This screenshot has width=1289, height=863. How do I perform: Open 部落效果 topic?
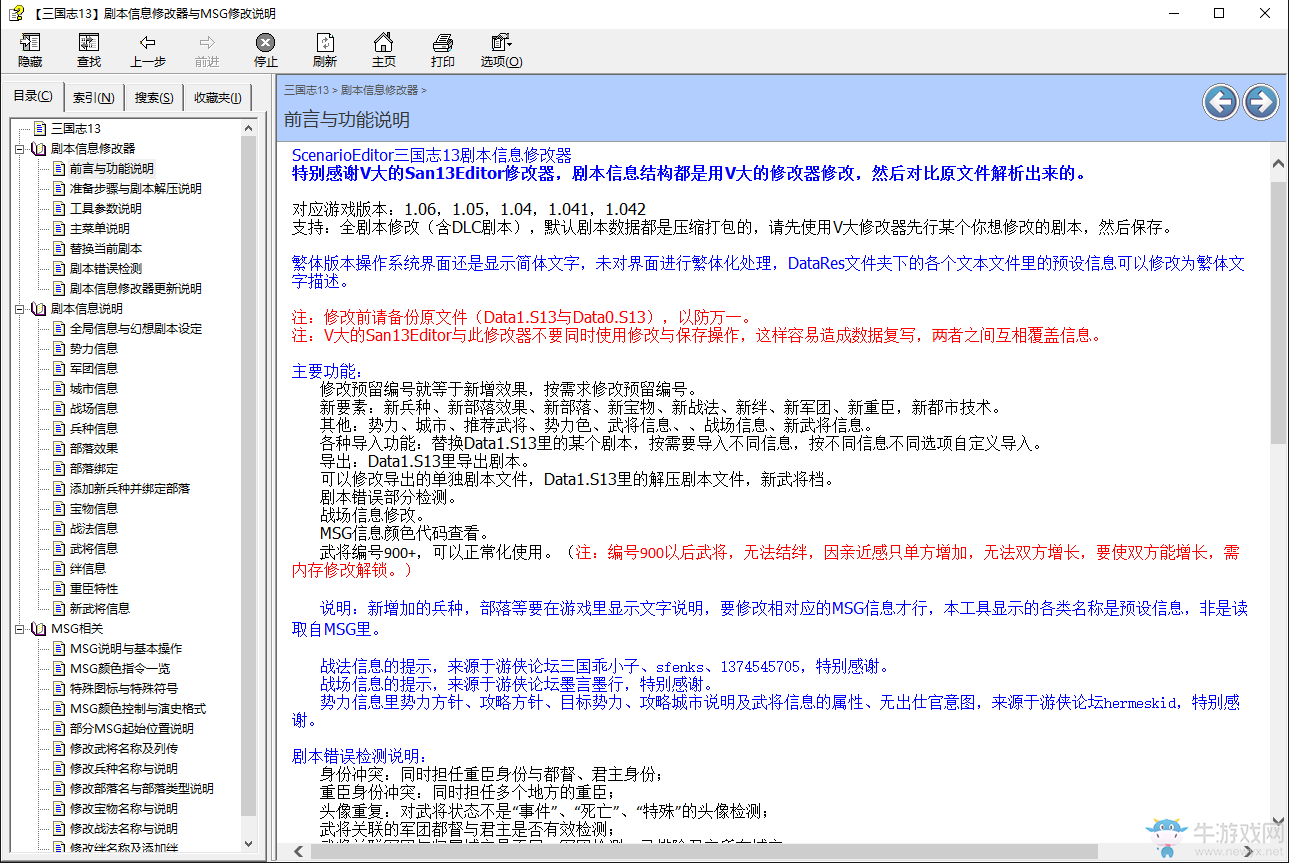coord(93,448)
